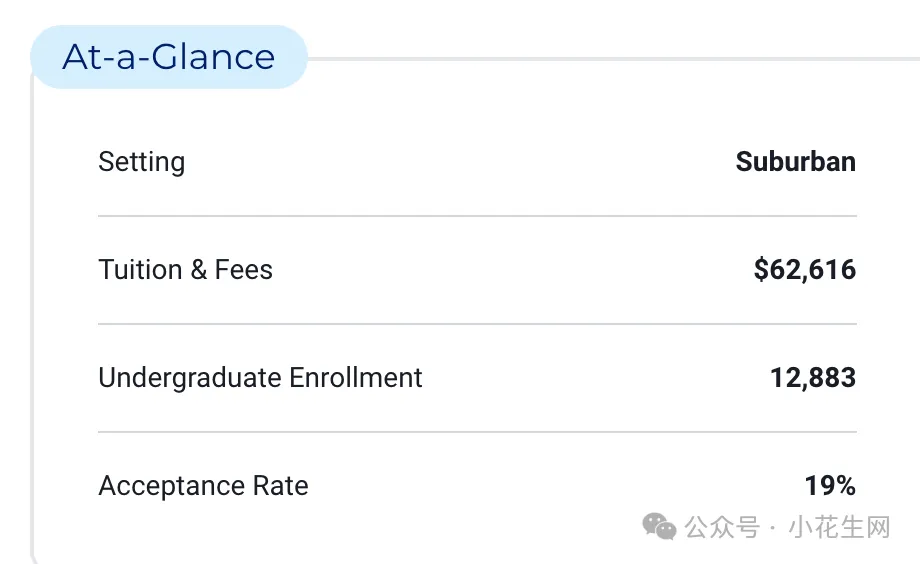Click the 公众号 watermark text

point(722,527)
